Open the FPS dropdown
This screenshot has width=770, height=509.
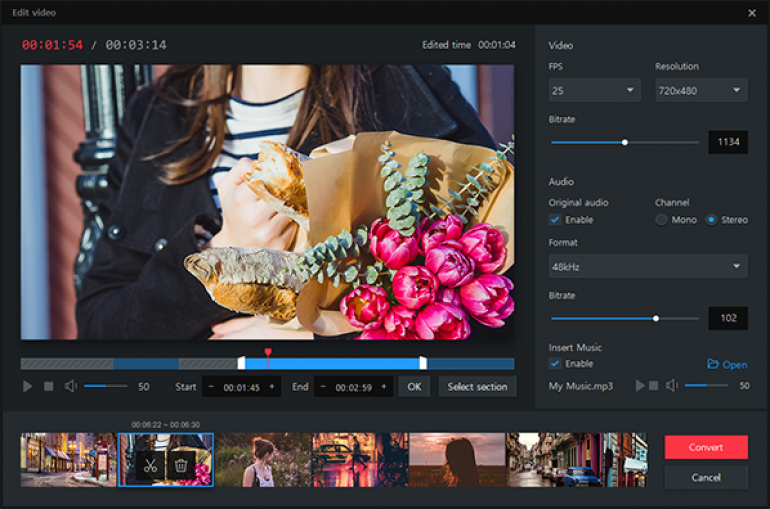coord(594,90)
